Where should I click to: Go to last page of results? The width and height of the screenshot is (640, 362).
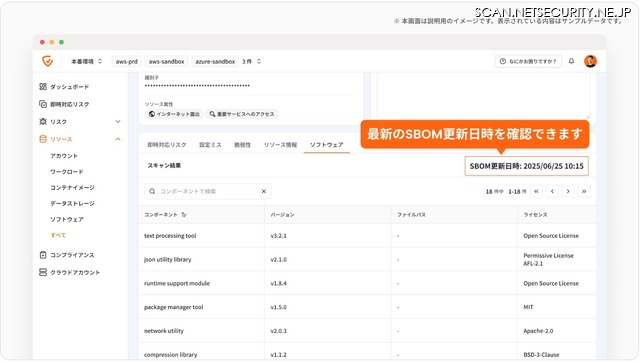coord(584,191)
